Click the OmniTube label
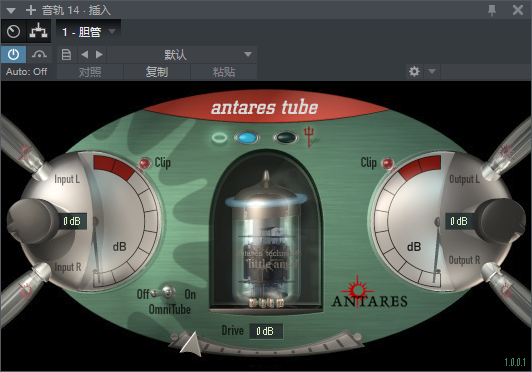This screenshot has width=532, height=372. click(x=170, y=309)
